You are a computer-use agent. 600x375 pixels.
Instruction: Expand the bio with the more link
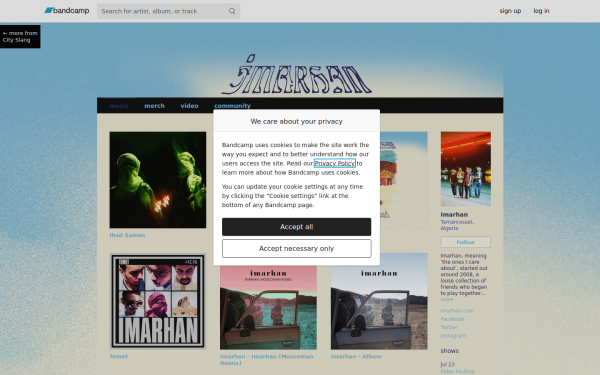pos(447,299)
